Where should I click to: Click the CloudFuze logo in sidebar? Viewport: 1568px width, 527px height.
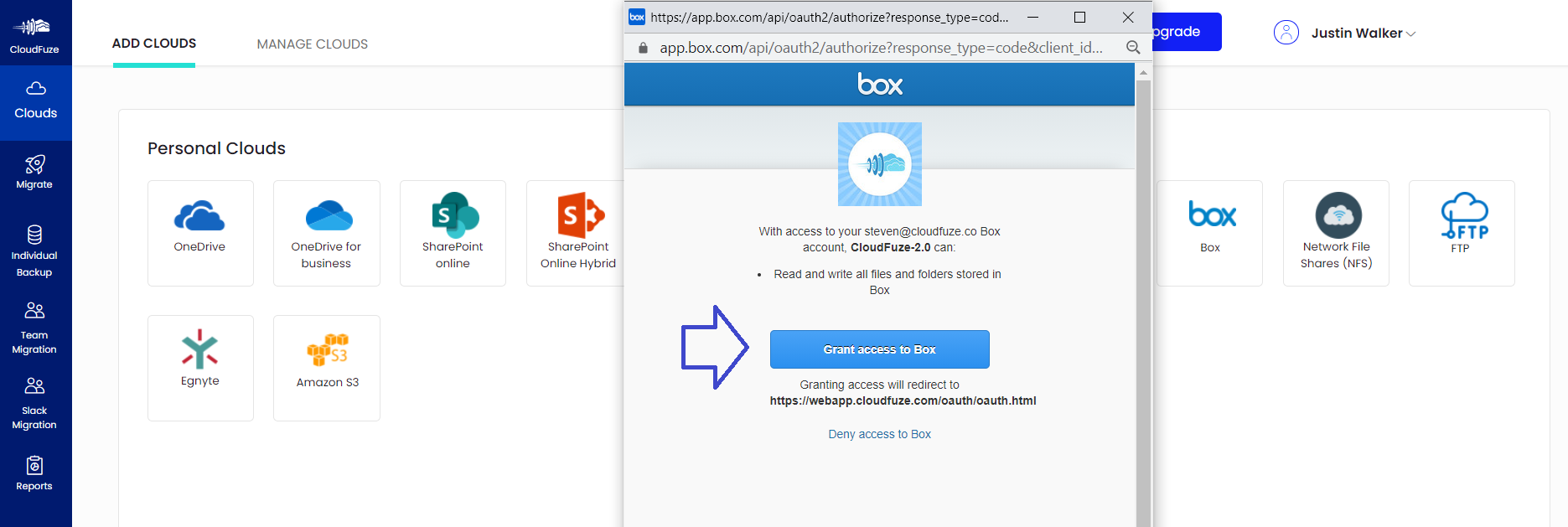pyautogui.click(x=34, y=35)
